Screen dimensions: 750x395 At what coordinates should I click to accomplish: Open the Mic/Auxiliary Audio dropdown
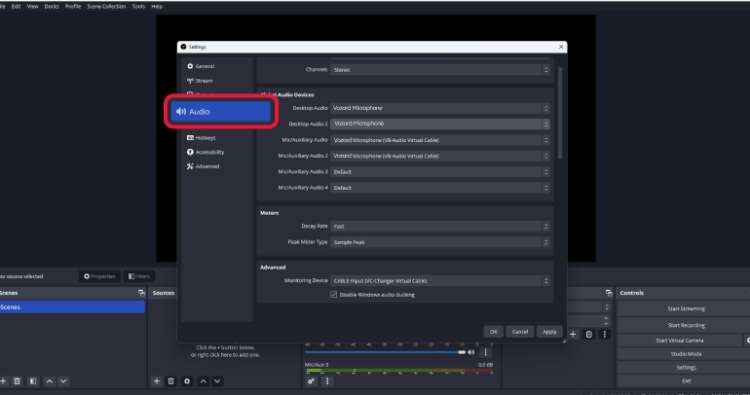(x=440, y=140)
